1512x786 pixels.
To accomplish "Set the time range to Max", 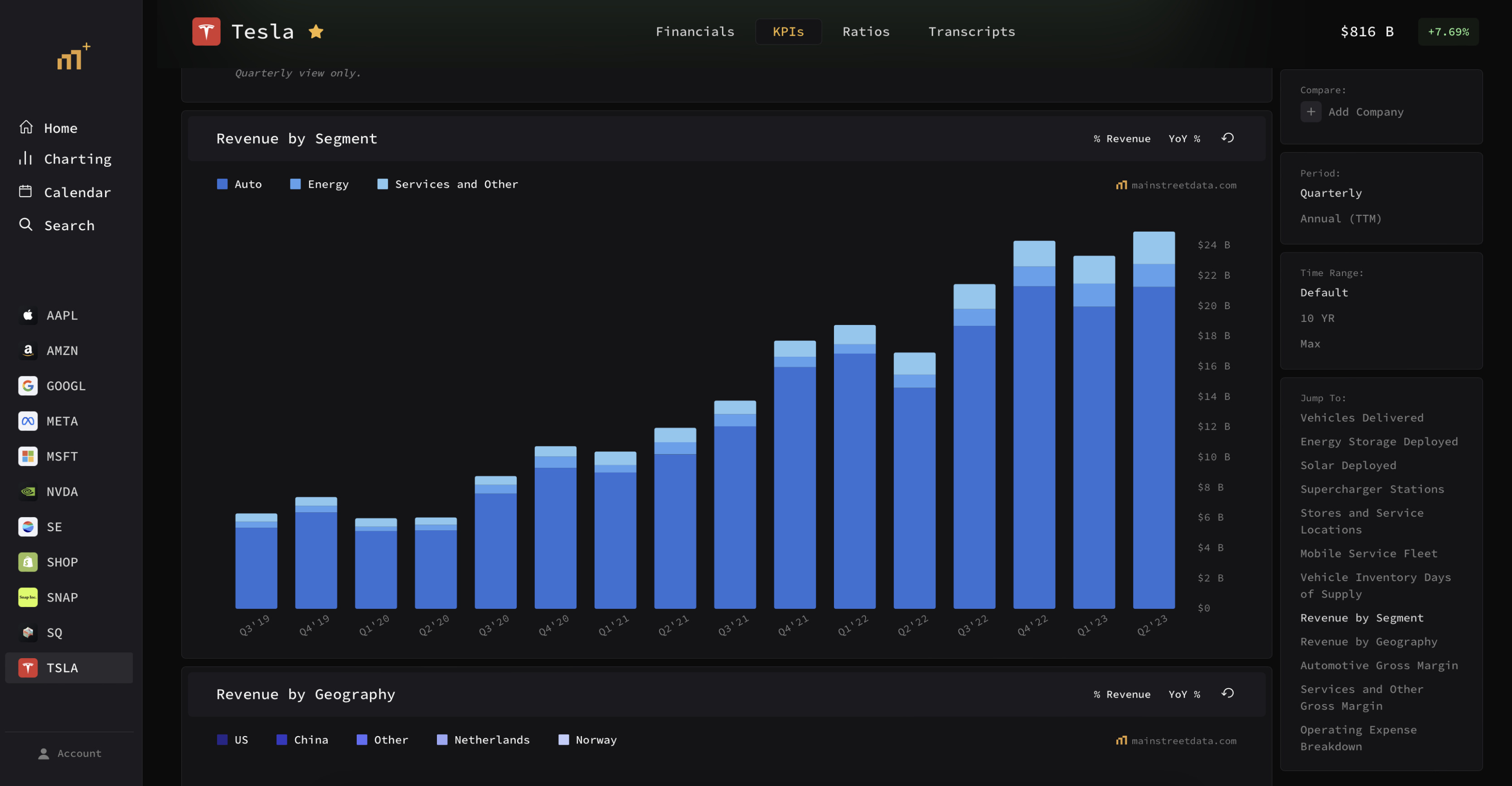I will (1310, 344).
